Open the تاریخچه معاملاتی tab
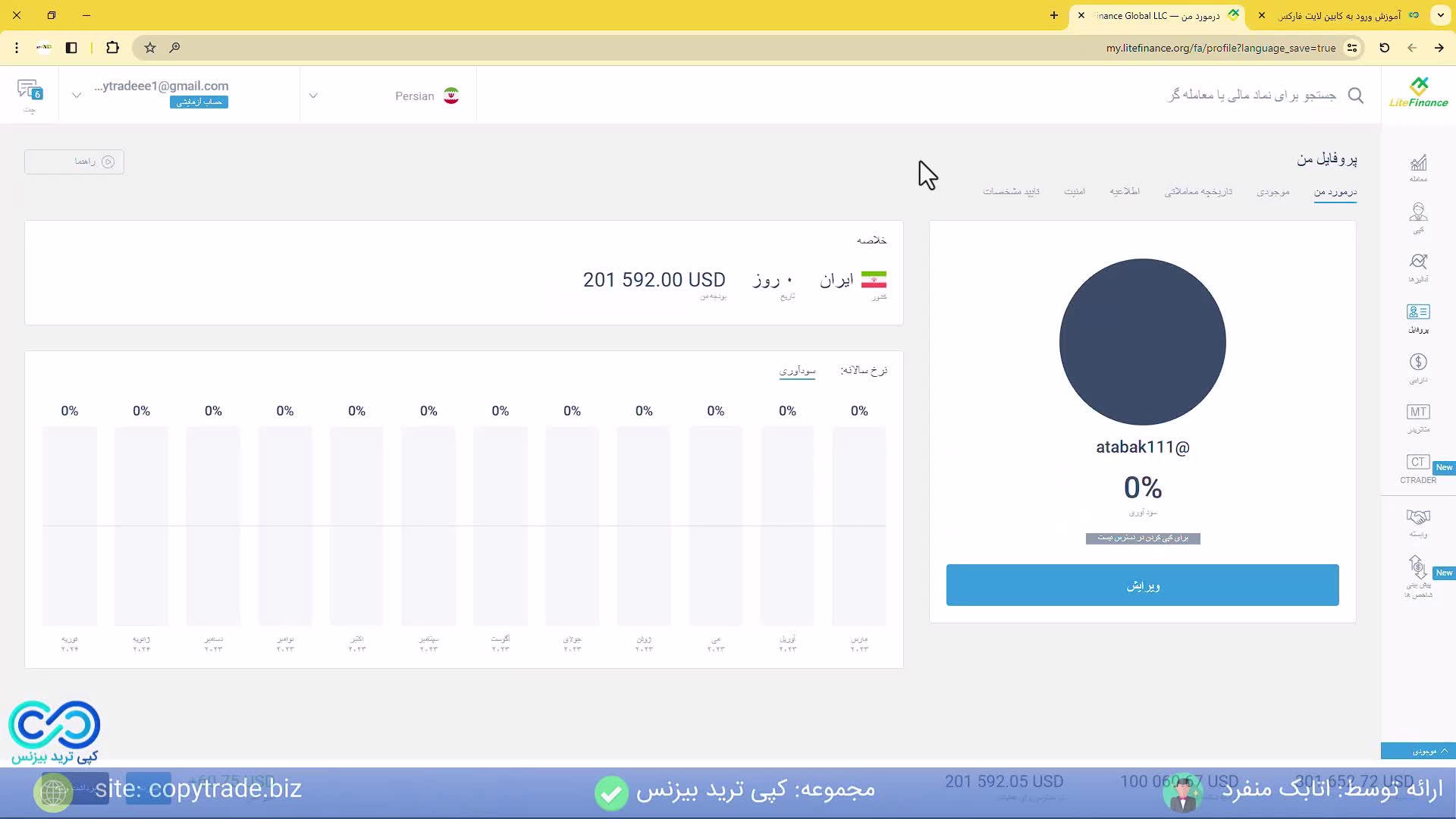 pyautogui.click(x=1197, y=191)
